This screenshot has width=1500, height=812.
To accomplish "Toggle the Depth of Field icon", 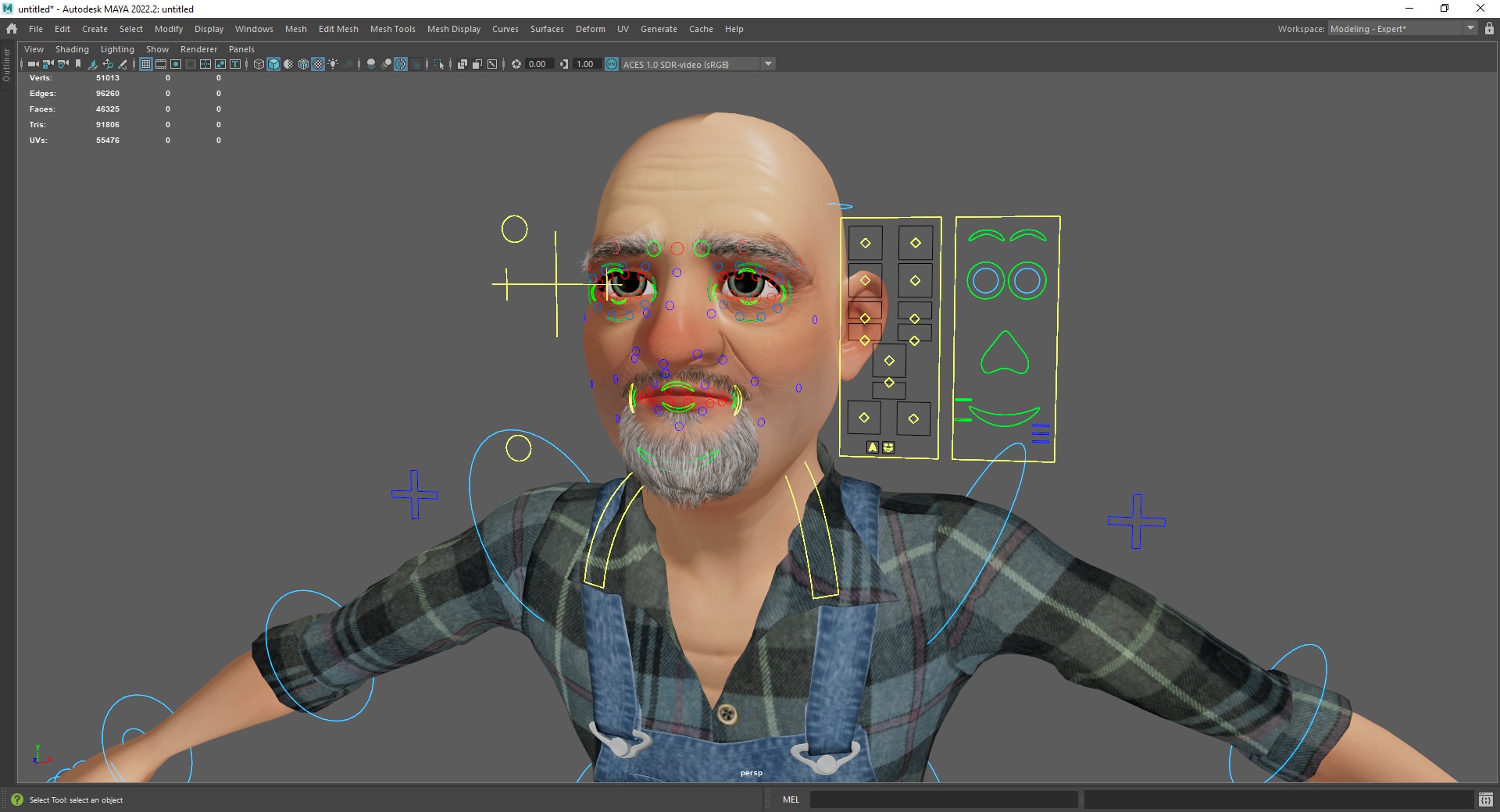I will (x=416, y=64).
